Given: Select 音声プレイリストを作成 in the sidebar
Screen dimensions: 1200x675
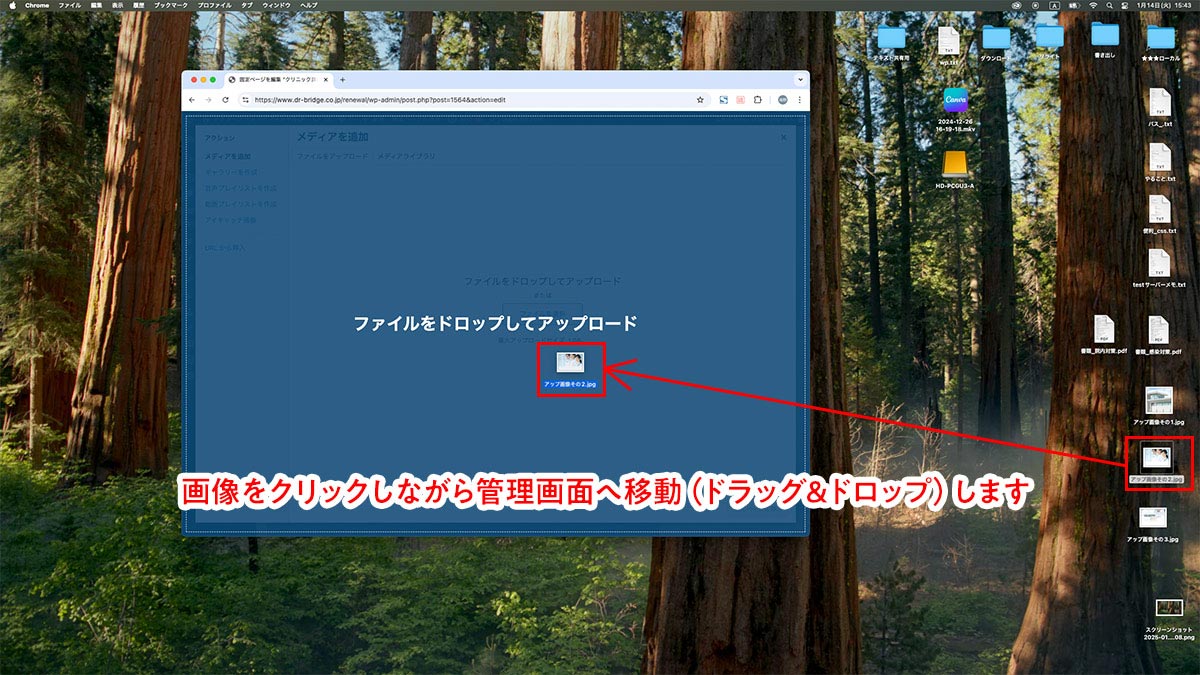Looking at the screenshot, I should [x=241, y=188].
